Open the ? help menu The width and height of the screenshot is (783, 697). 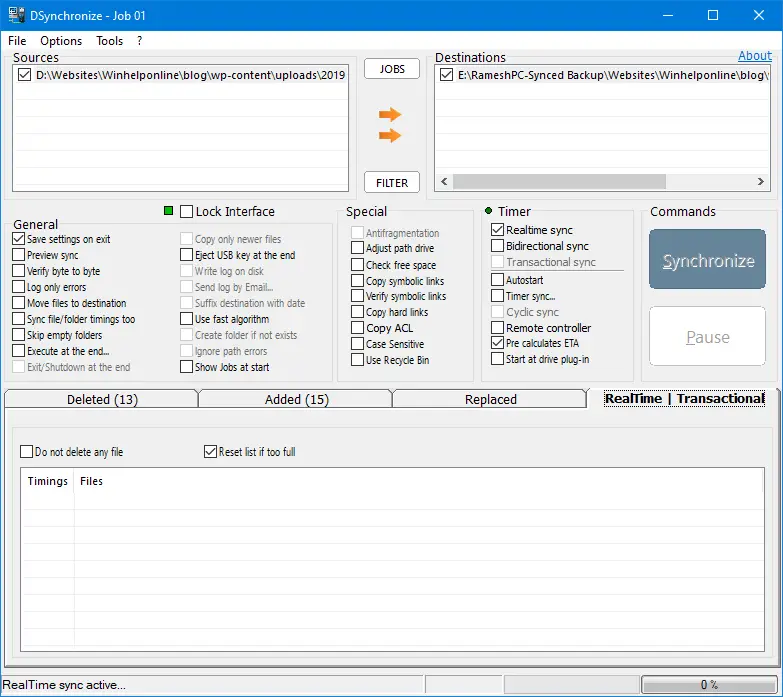coord(139,40)
